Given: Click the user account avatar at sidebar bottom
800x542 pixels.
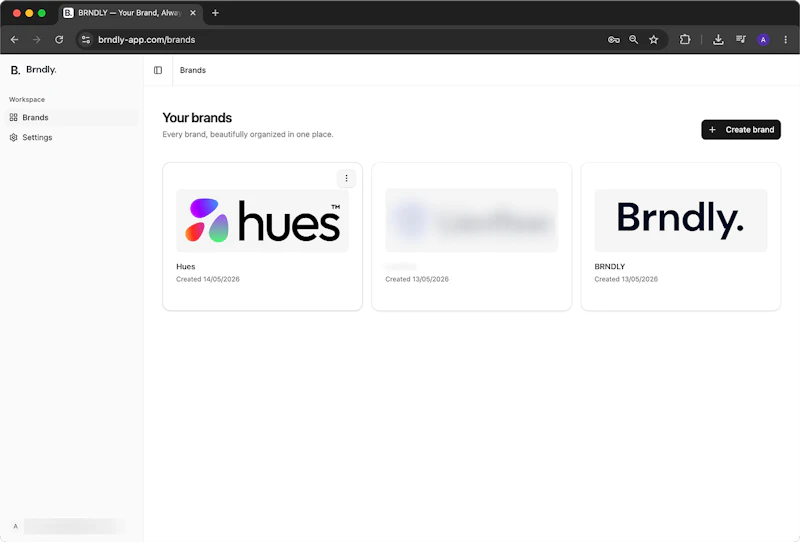Looking at the screenshot, I should click(15, 526).
